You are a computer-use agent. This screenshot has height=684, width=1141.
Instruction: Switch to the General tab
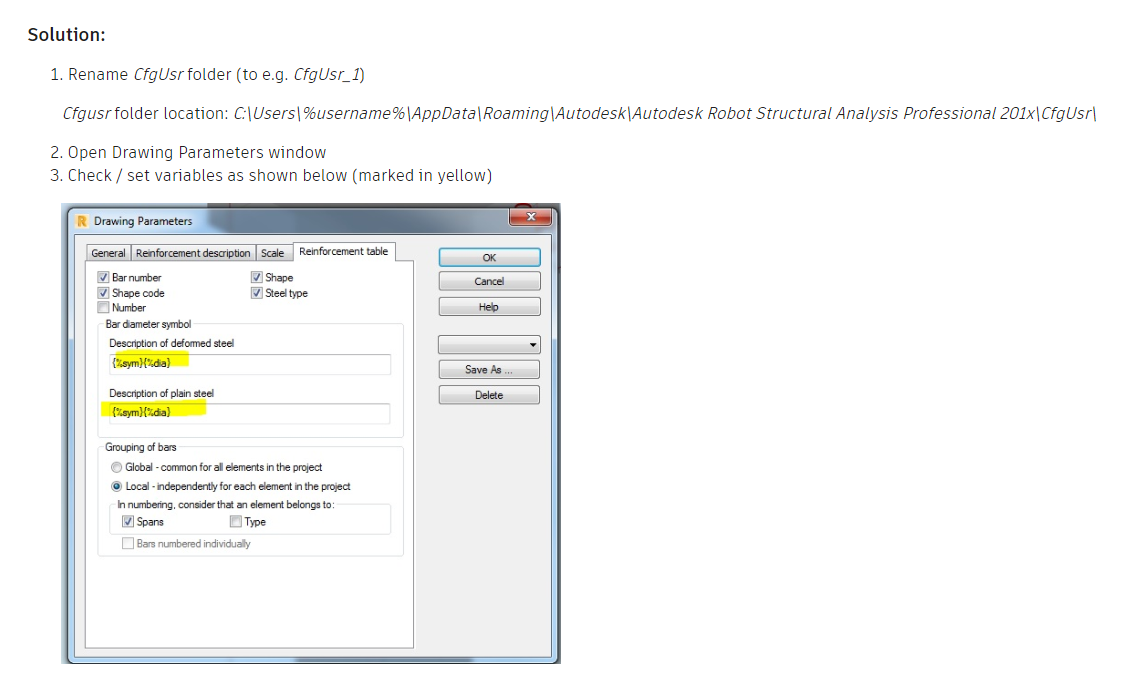(109, 253)
